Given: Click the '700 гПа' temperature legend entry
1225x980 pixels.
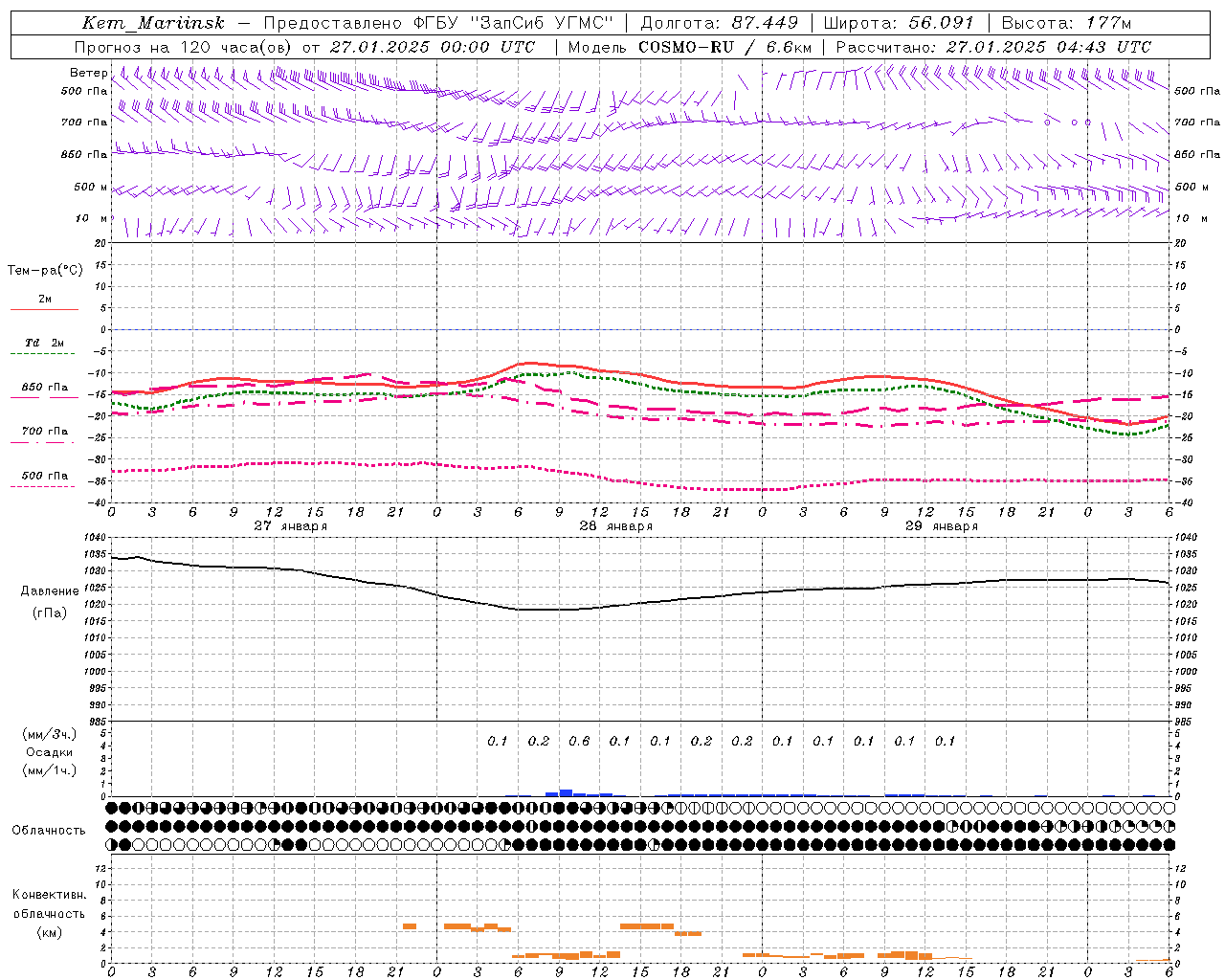Looking at the screenshot, I should [x=45, y=432].
